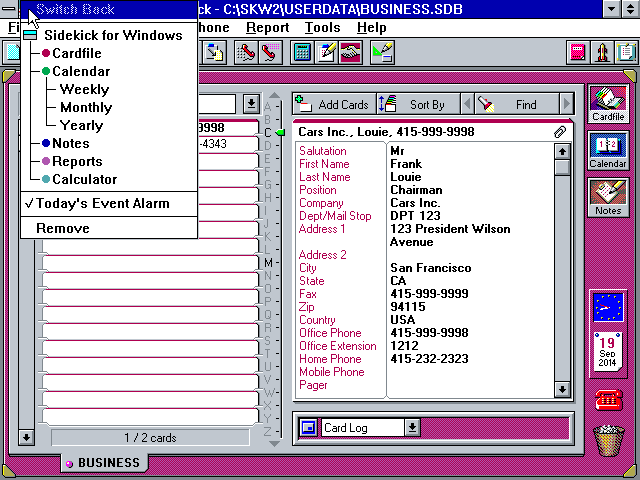The width and height of the screenshot is (640, 480).
Task: Click the green triangle pencil toolbar icon
Action: tap(382, 52)
